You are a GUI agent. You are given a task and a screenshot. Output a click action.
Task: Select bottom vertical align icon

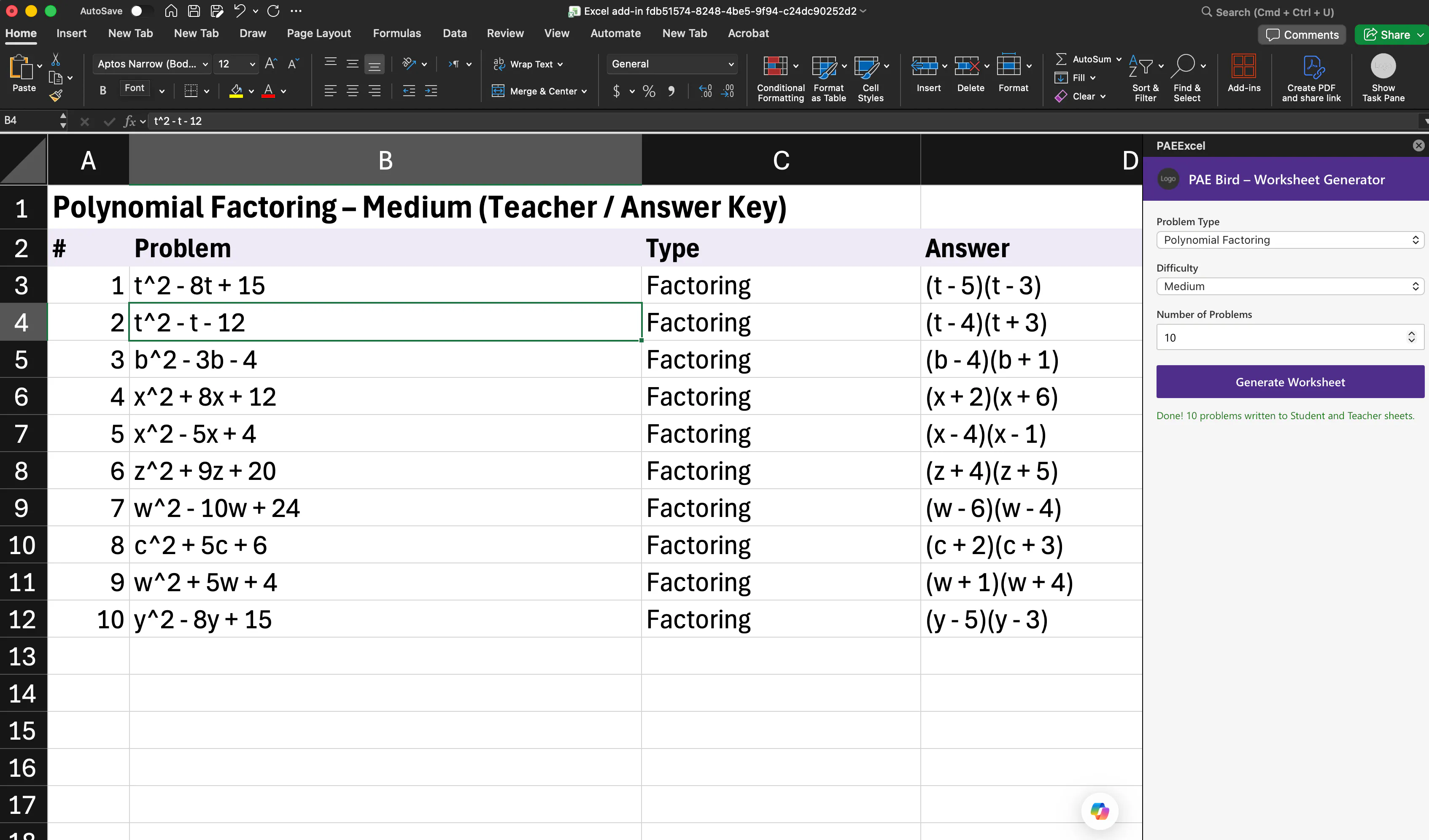pos(374,64)
